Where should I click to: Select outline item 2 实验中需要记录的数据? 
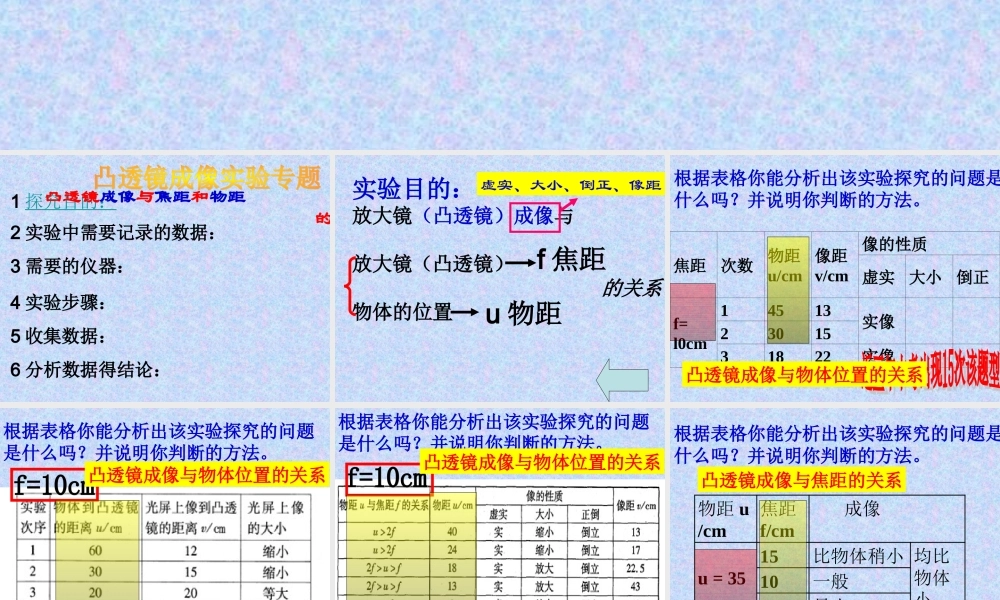point(112,233)
